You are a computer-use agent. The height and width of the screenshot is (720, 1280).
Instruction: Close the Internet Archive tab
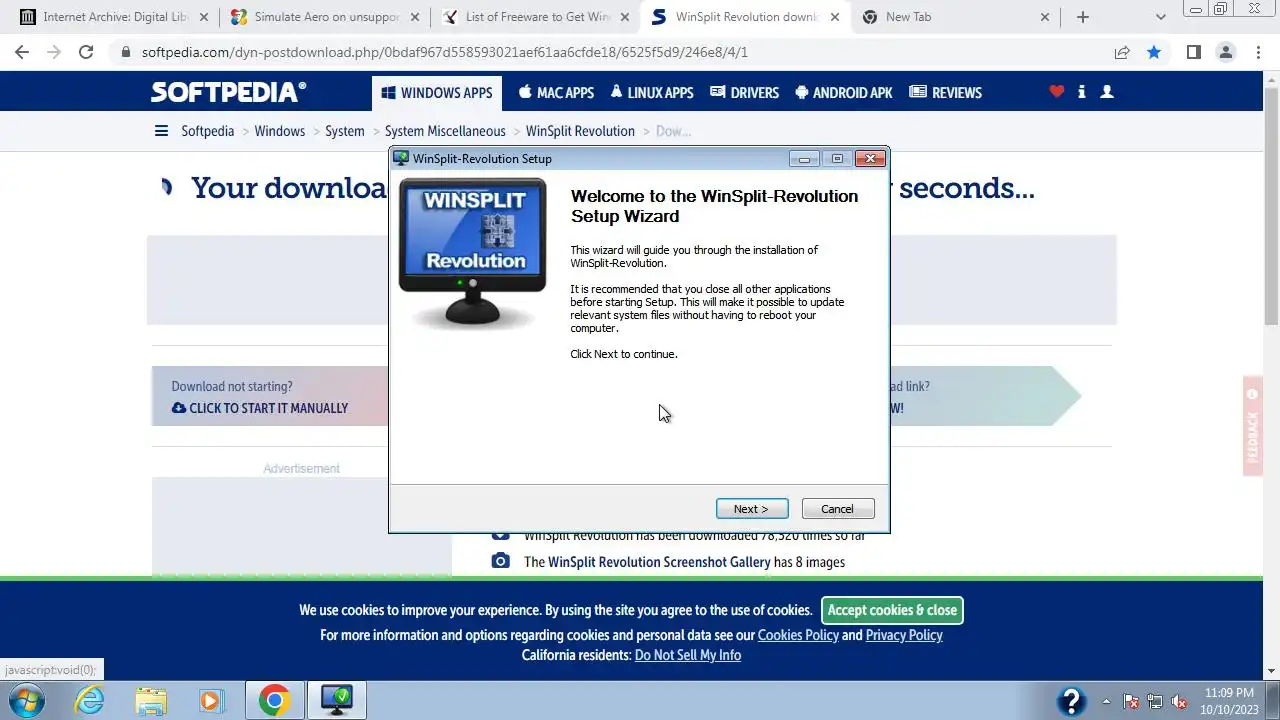tap(204, 17)
